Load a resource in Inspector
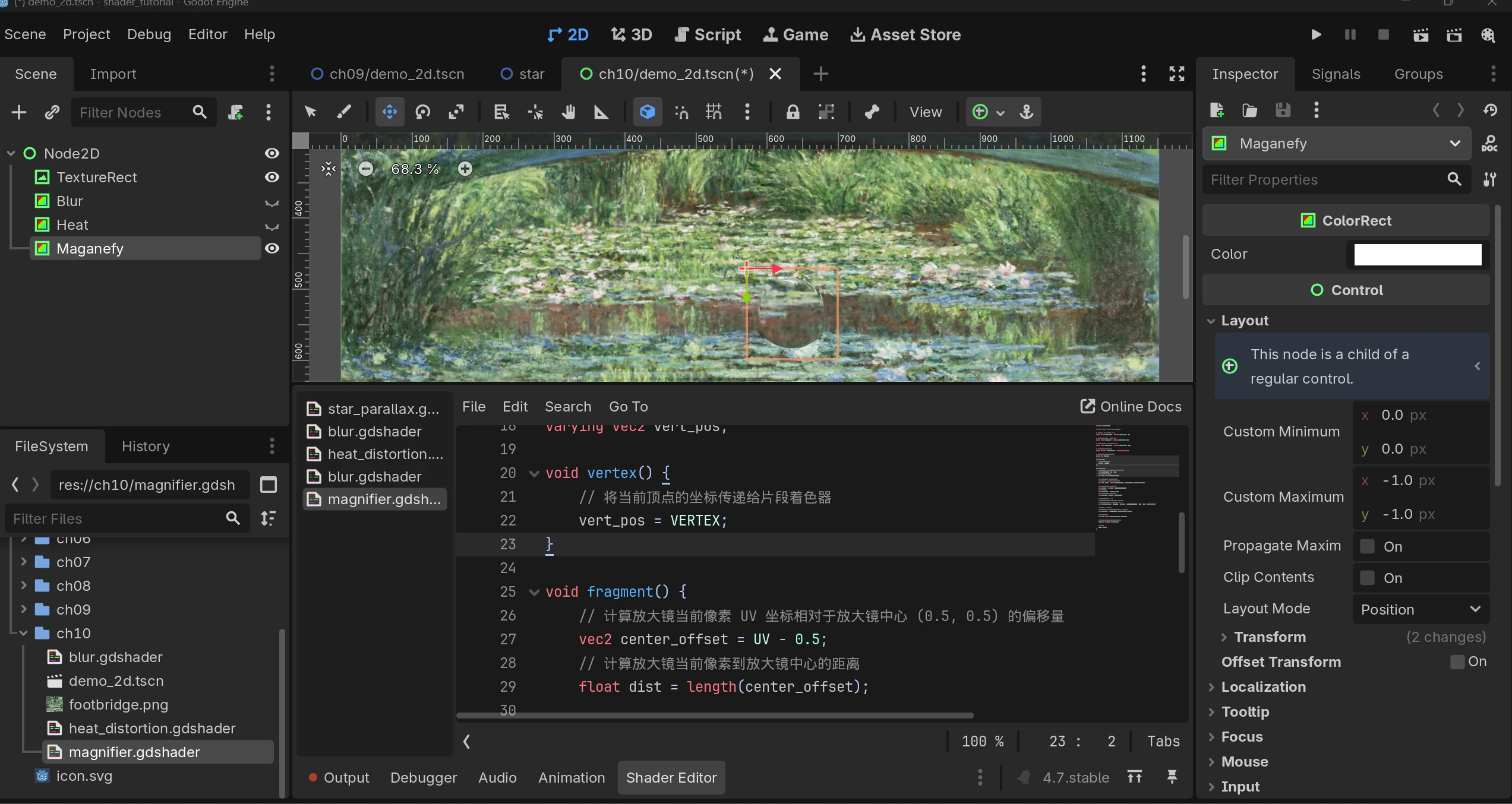Screen dimensions: 1512x804 pyautogui.click(x=1250, y=110)
